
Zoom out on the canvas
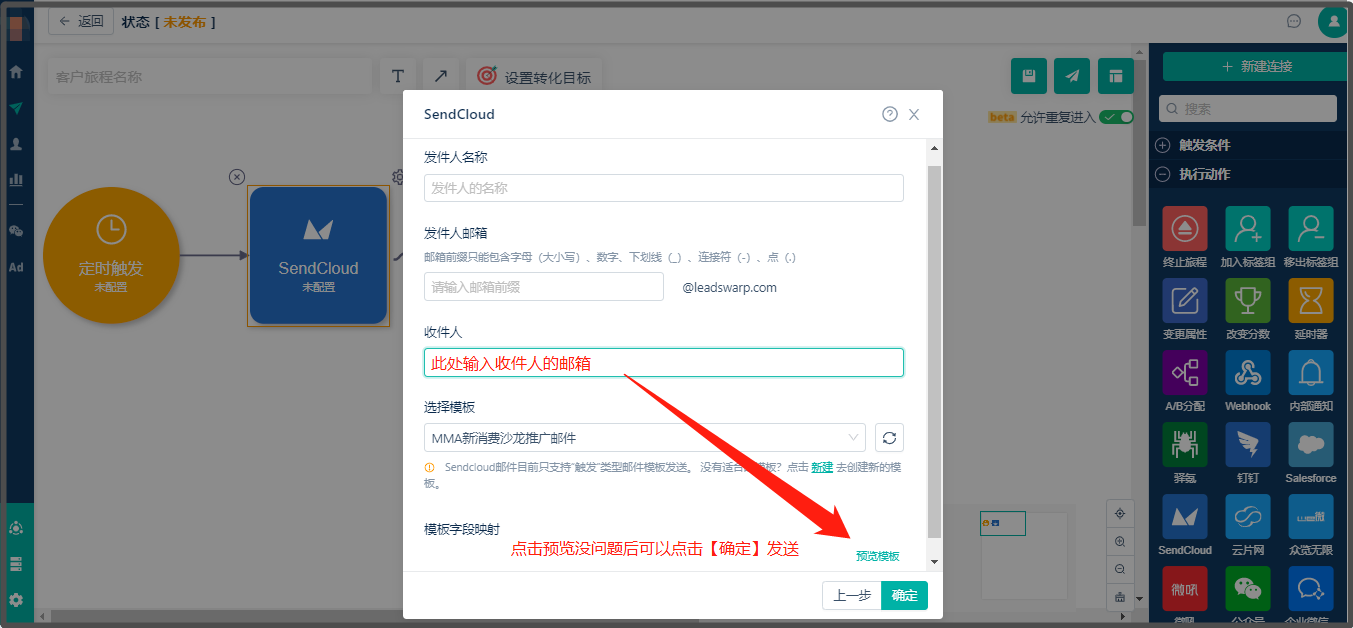point(1120,569)
